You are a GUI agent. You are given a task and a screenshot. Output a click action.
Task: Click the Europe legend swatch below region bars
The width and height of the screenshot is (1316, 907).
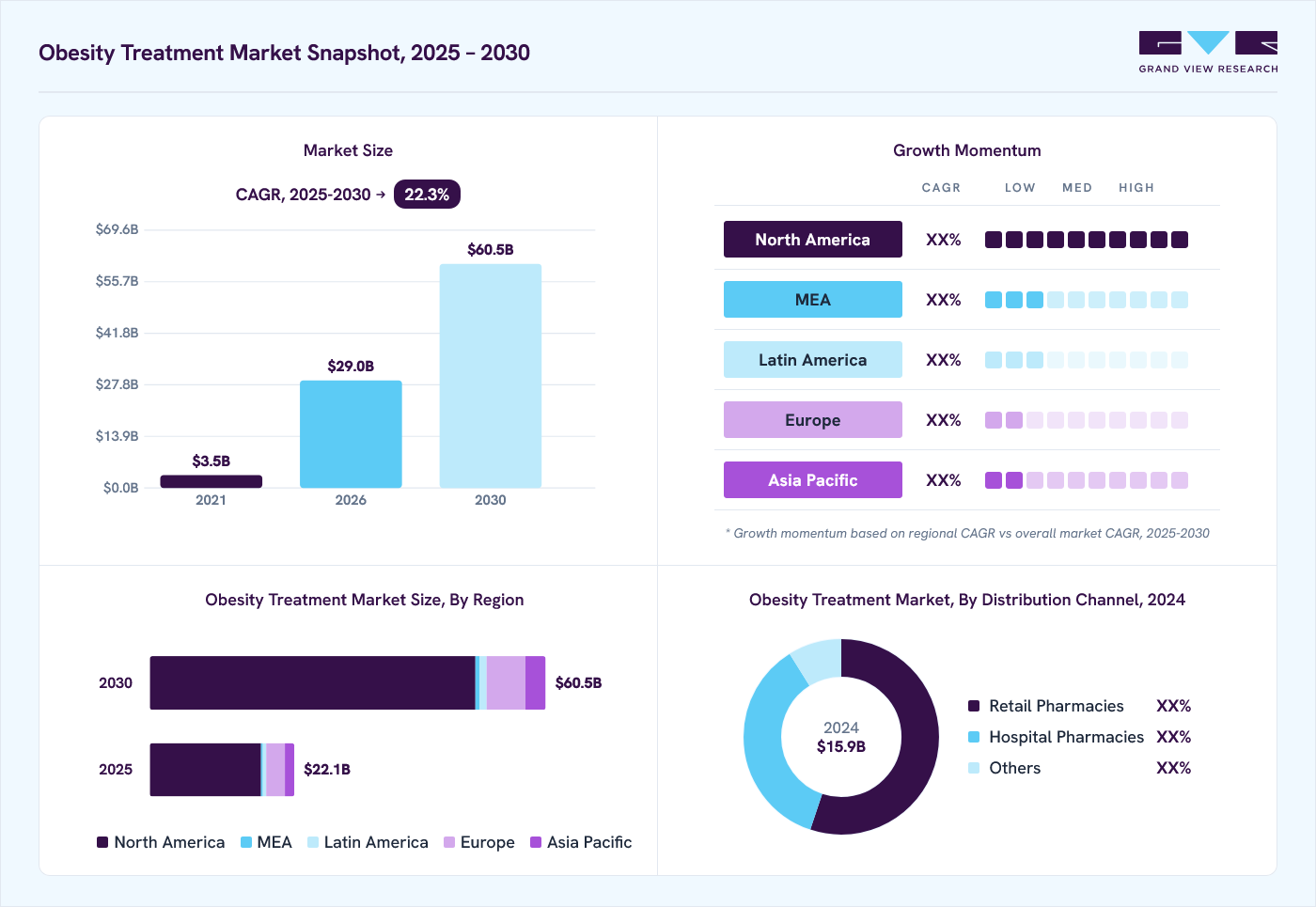pos(449,842)
